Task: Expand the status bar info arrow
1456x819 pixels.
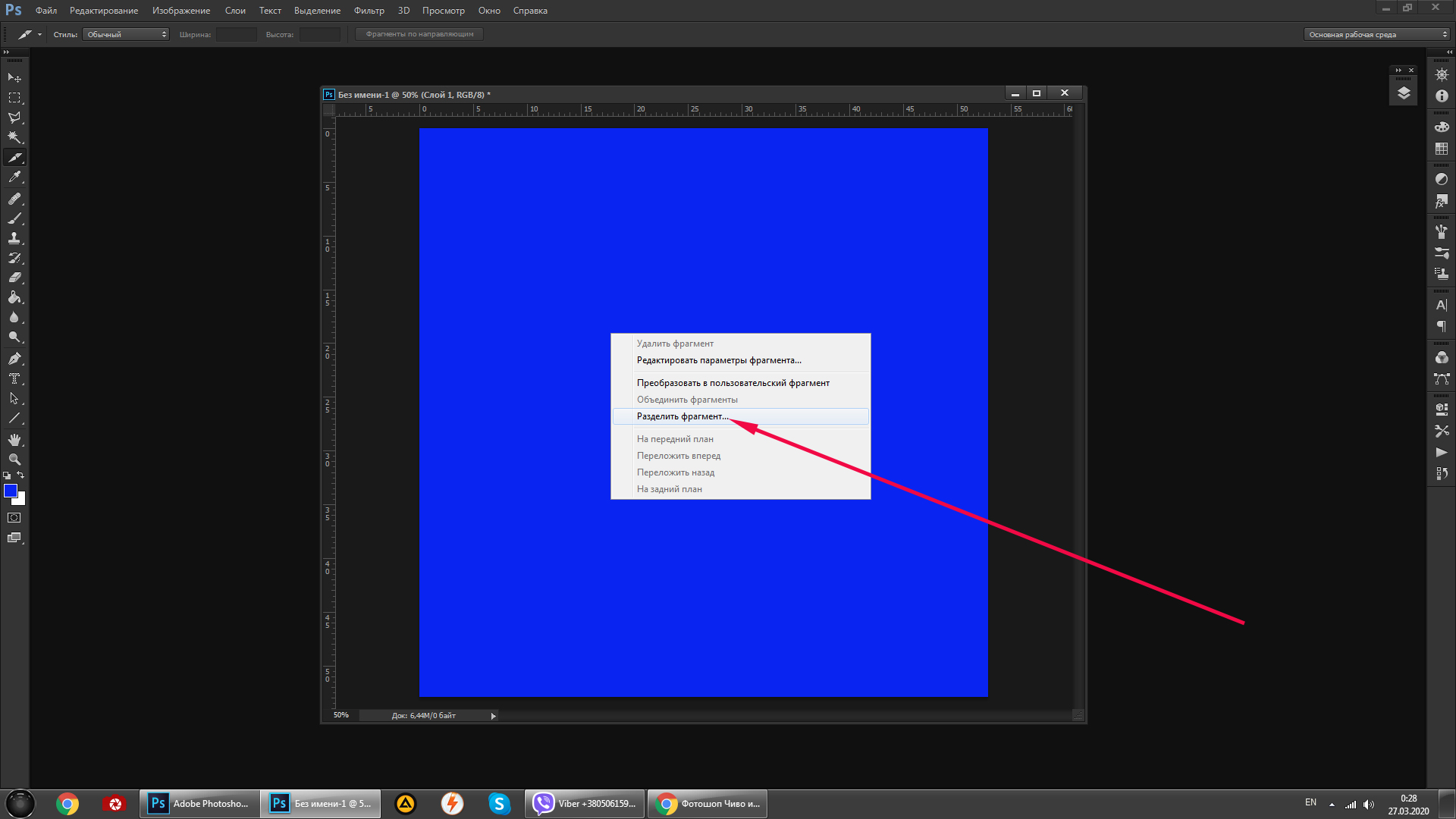Action: (493, 716)
